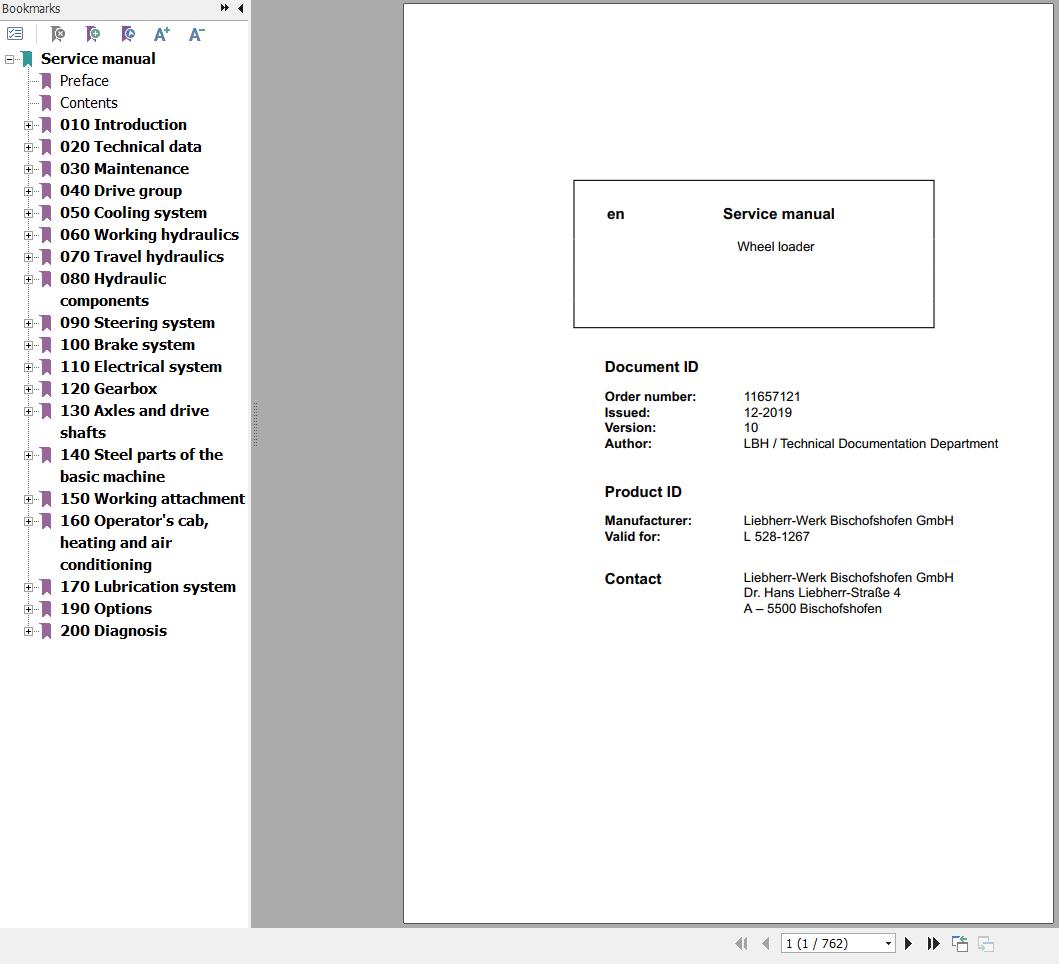The image size is (1059, 964).
Task: Open the Contents bookmark
Action: (x=88, y=103)
